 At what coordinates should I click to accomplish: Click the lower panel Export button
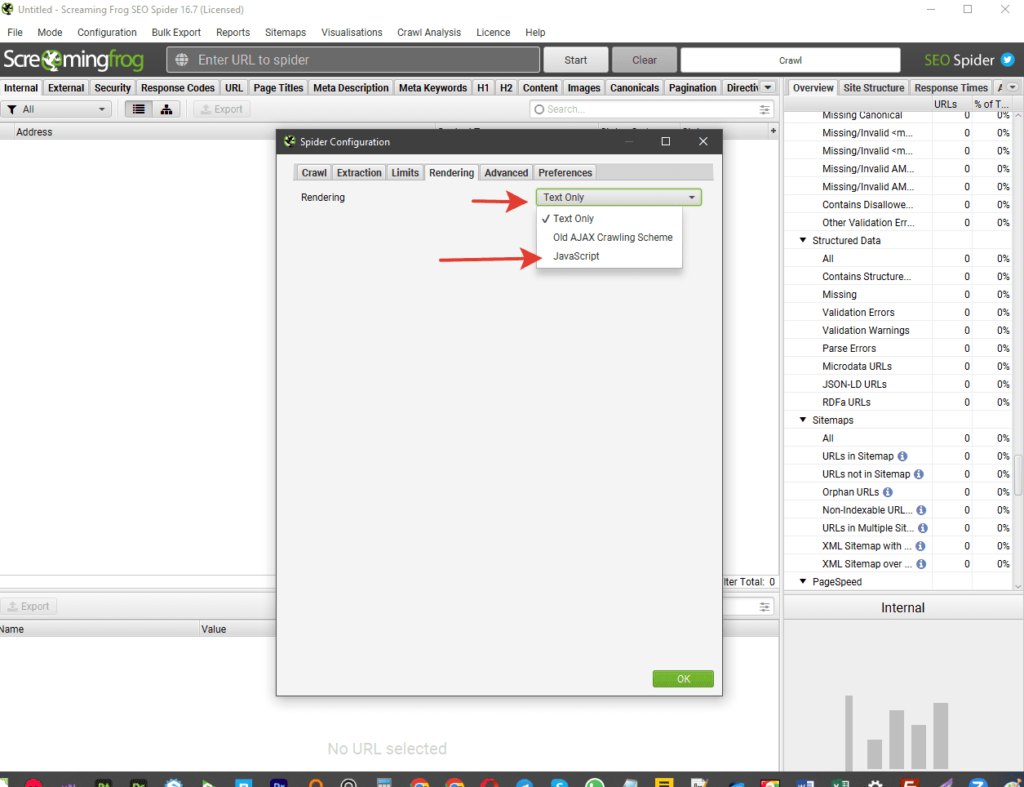point(29,607)
